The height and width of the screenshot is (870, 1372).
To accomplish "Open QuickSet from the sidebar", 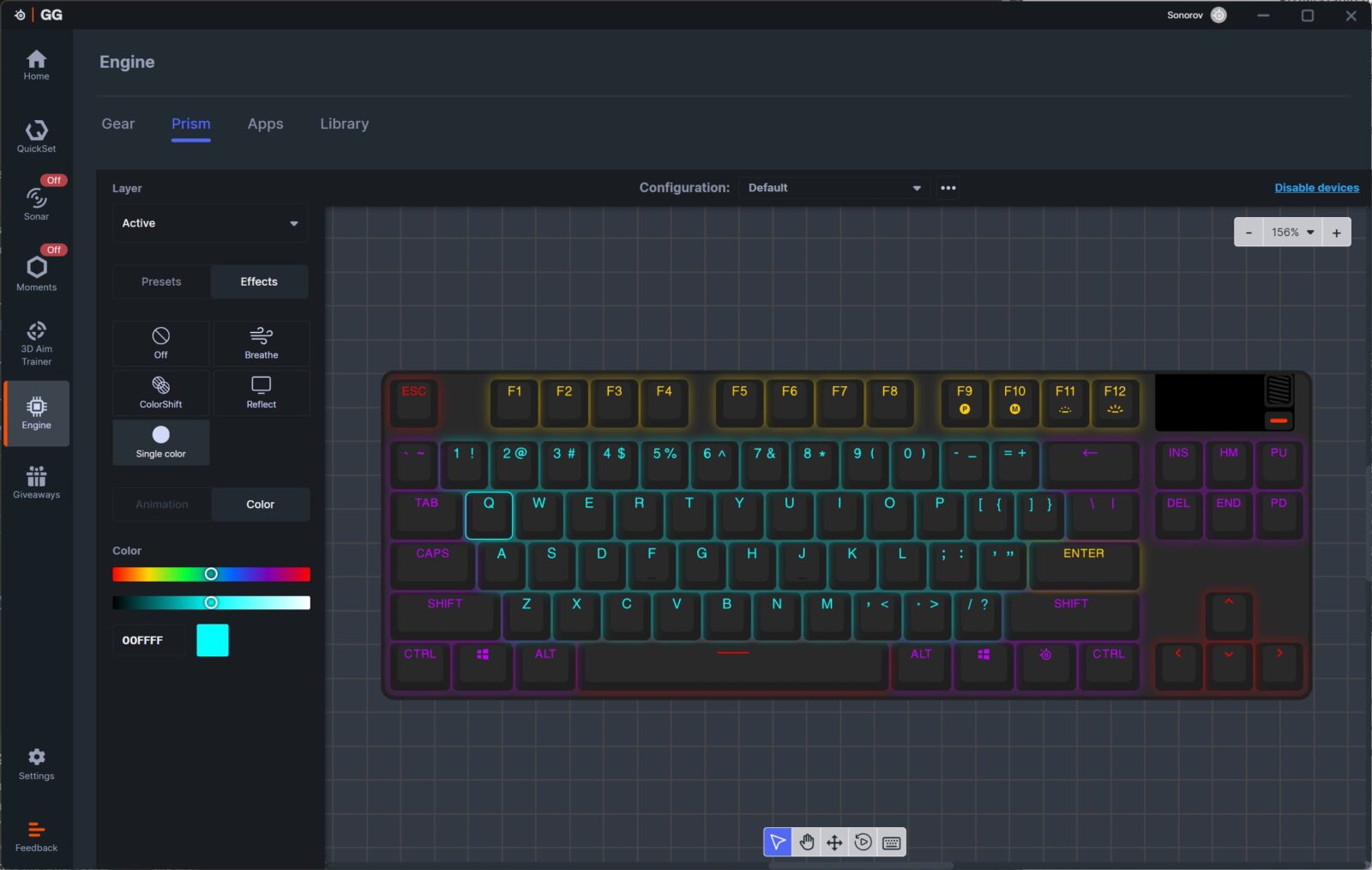I will point(36,136).
